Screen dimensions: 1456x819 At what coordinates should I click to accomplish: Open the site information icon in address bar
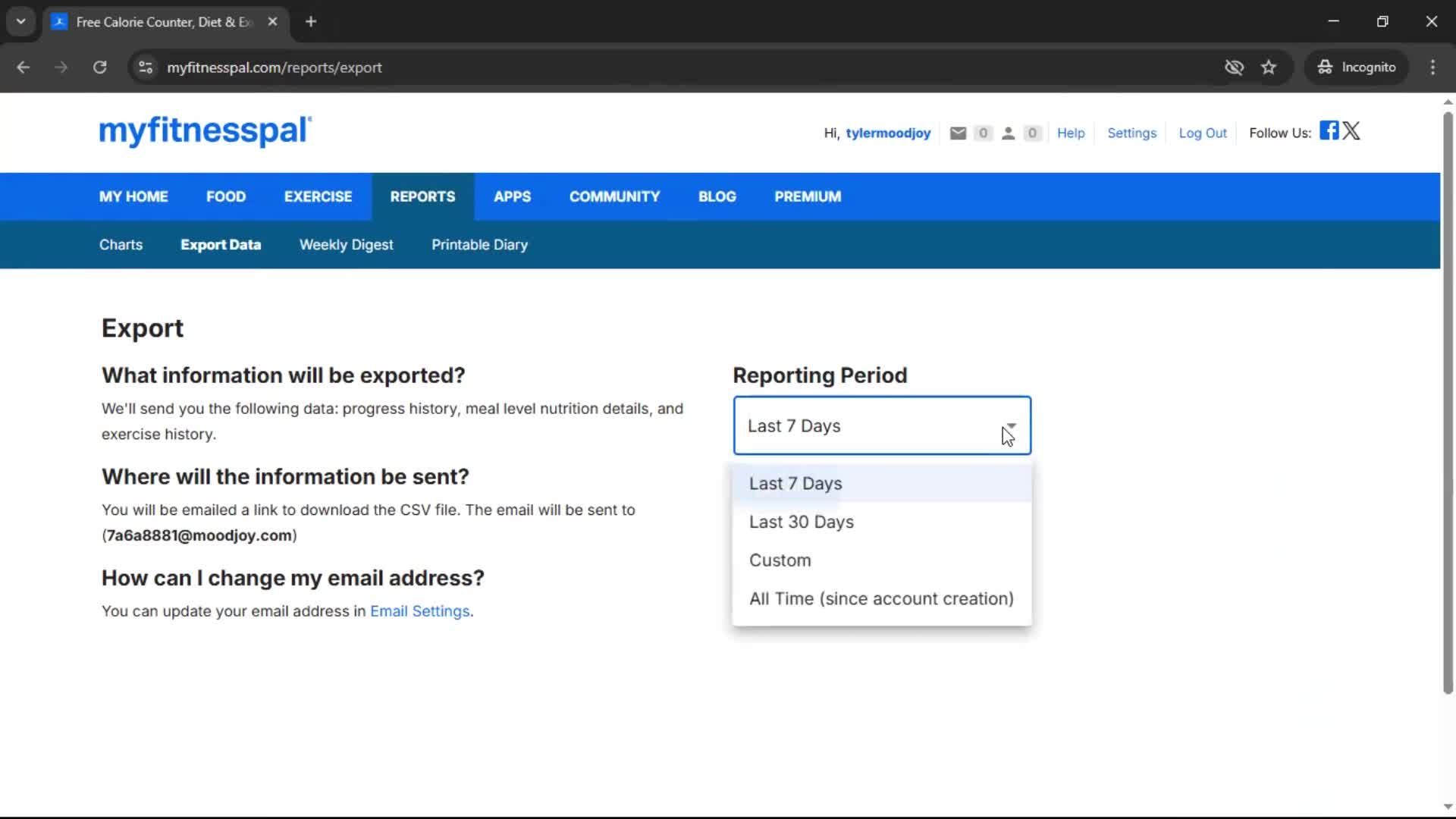click(x=146, y=67)
